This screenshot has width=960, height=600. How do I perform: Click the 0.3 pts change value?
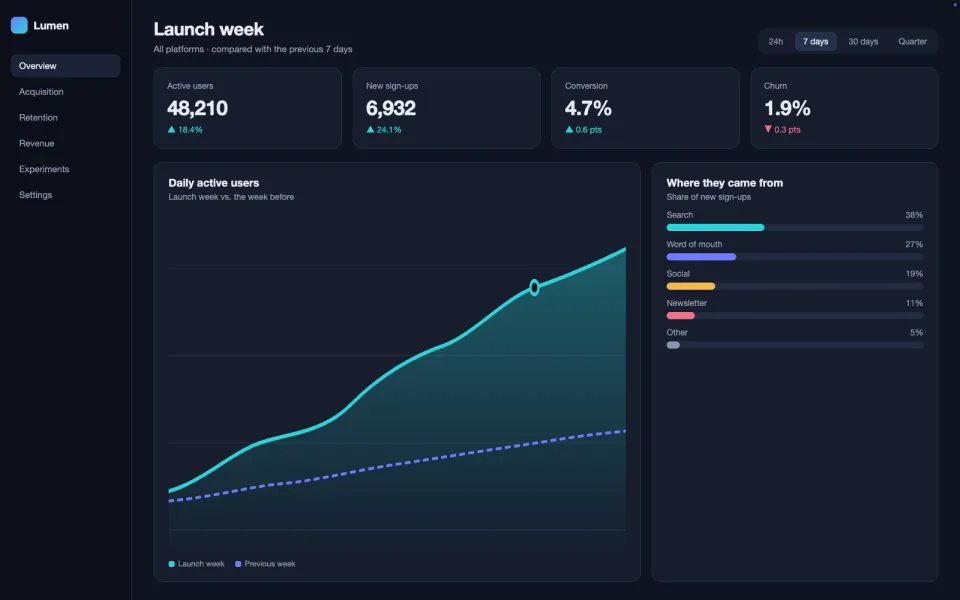(787, 130)
